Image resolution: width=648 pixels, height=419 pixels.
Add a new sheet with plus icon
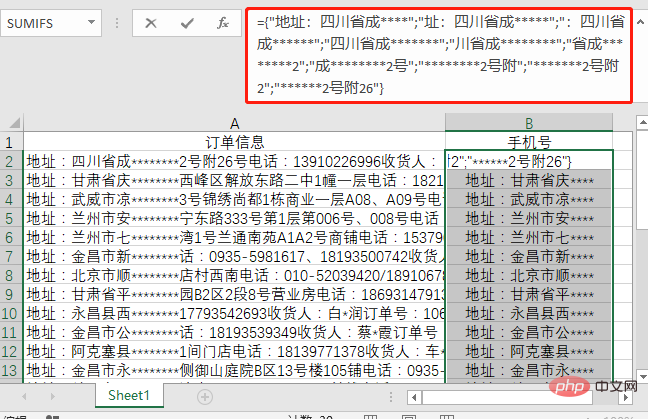(x=205, y=397)
